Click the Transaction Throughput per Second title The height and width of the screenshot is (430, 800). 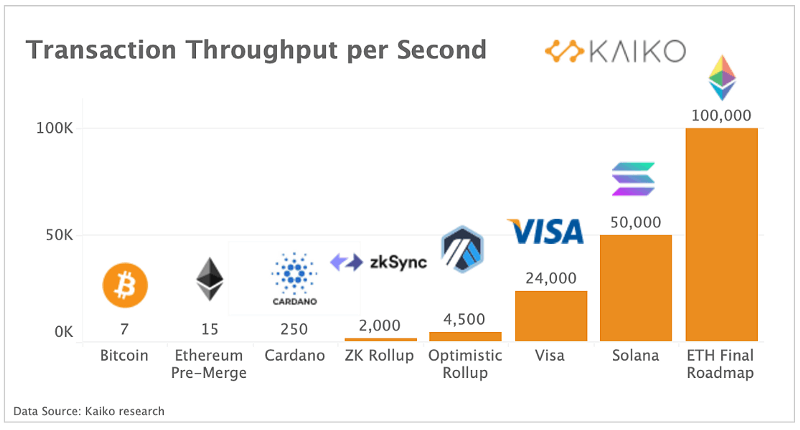256,50
